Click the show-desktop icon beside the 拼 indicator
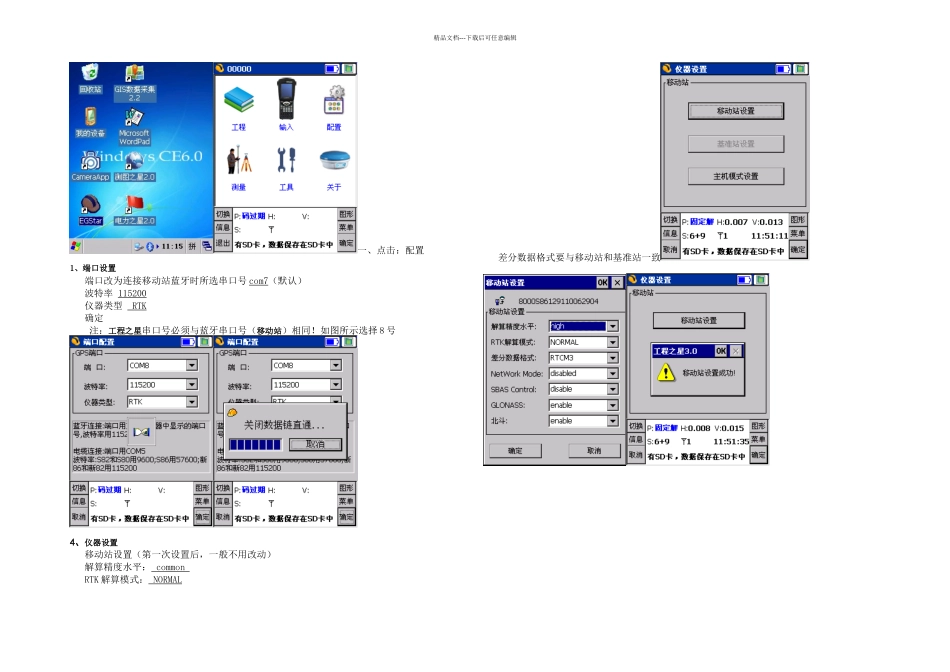The image size is (950, 672). click(x=207, y=246)
